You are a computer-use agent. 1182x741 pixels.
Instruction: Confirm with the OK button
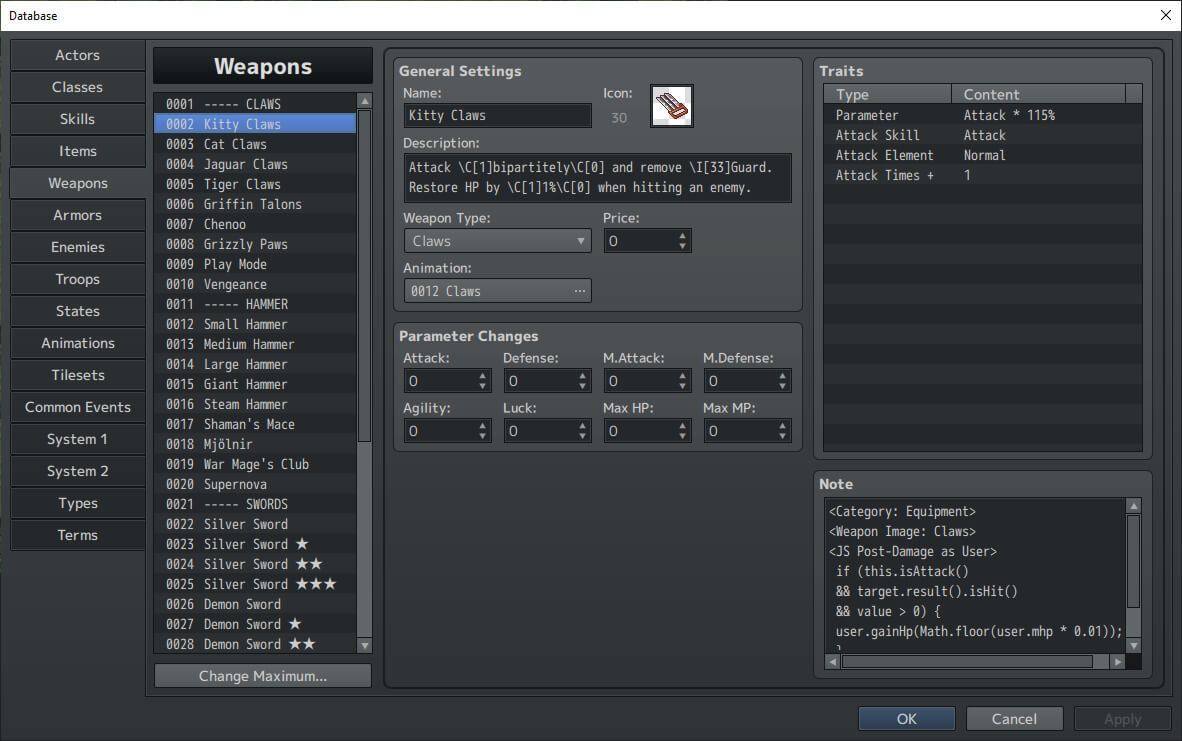[x=906, y=719]
